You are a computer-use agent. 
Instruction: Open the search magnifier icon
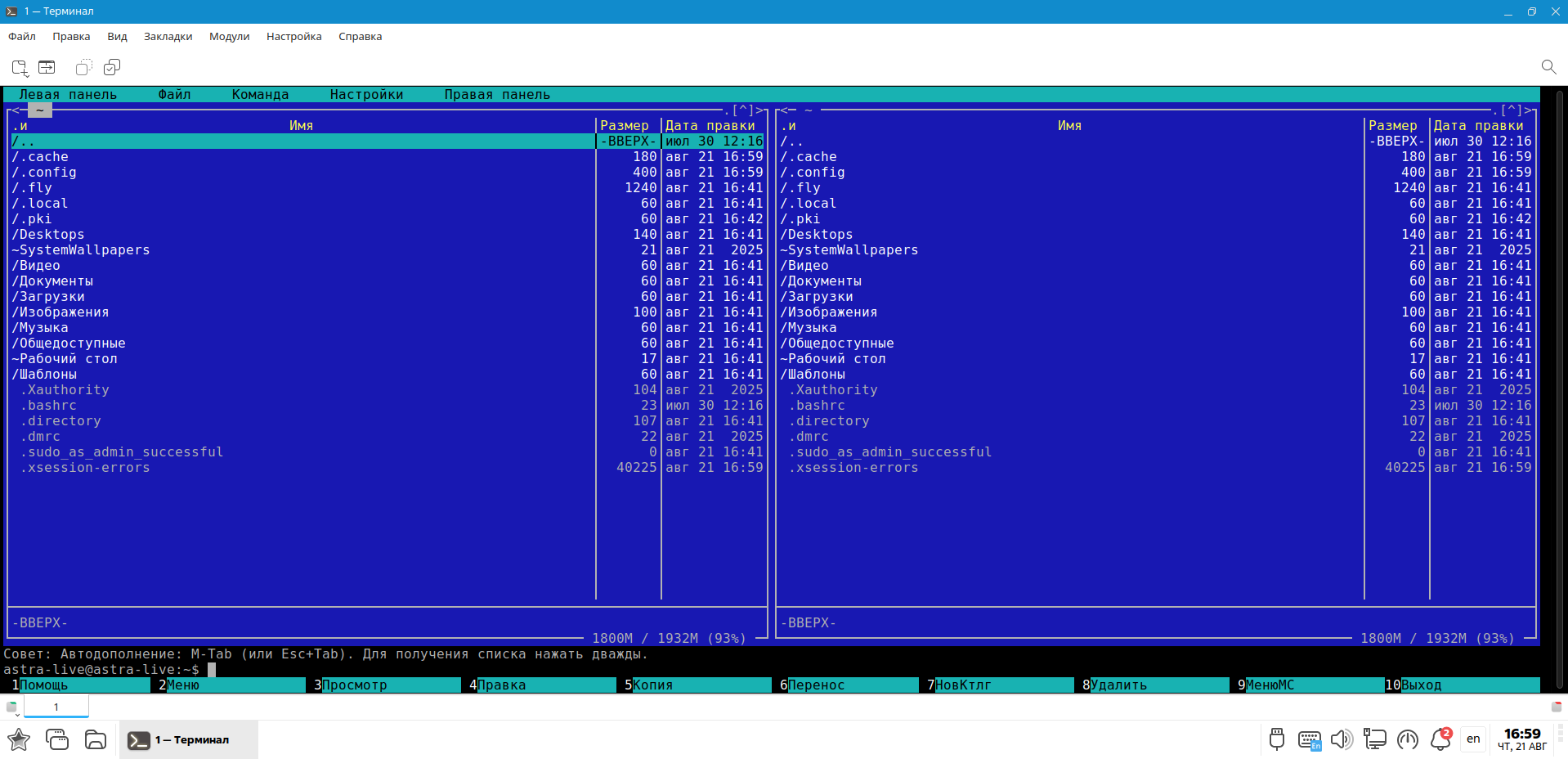click(x=1548, y=67)
